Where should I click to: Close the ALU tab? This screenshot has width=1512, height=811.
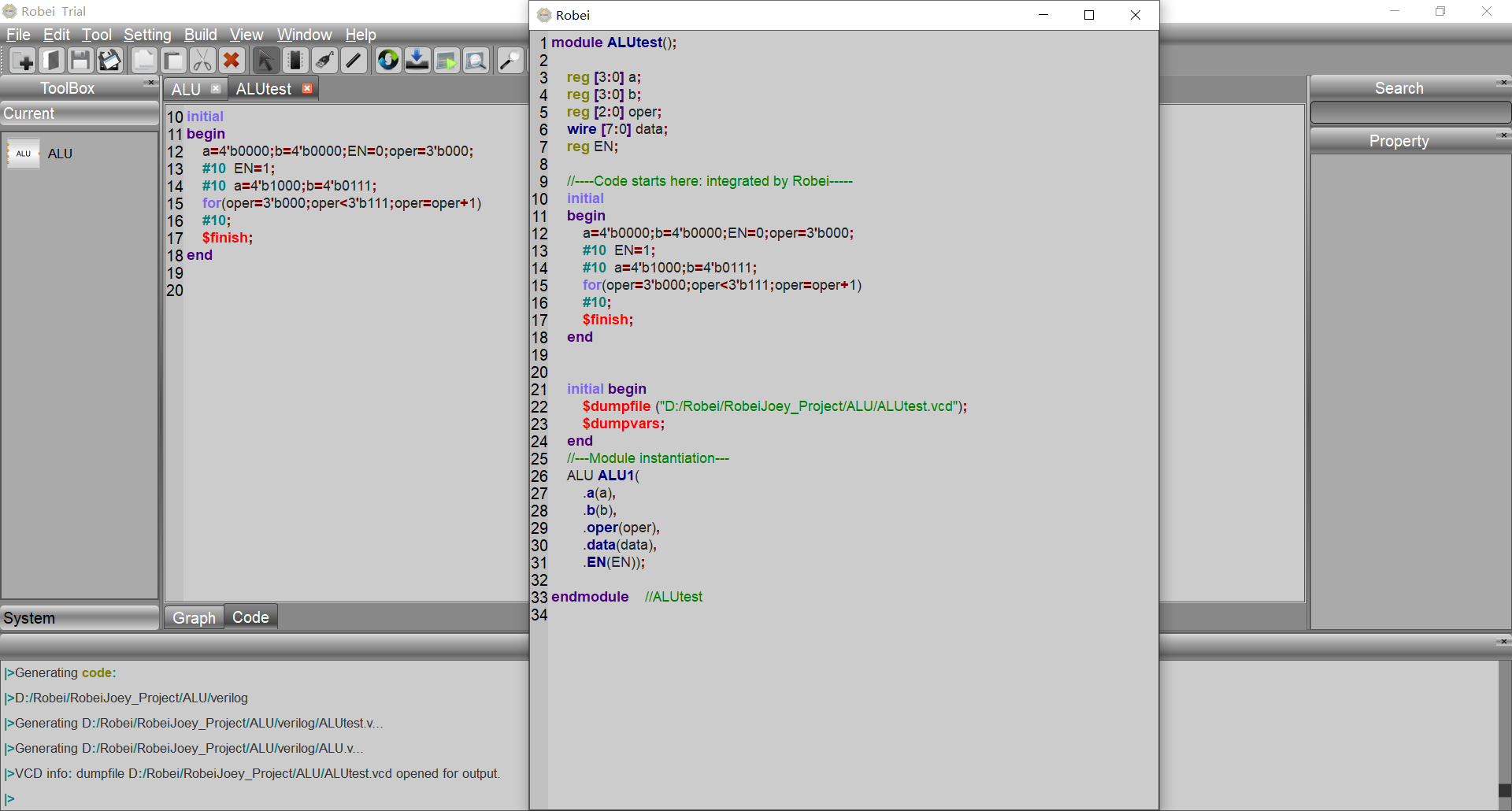coord(217,89)
